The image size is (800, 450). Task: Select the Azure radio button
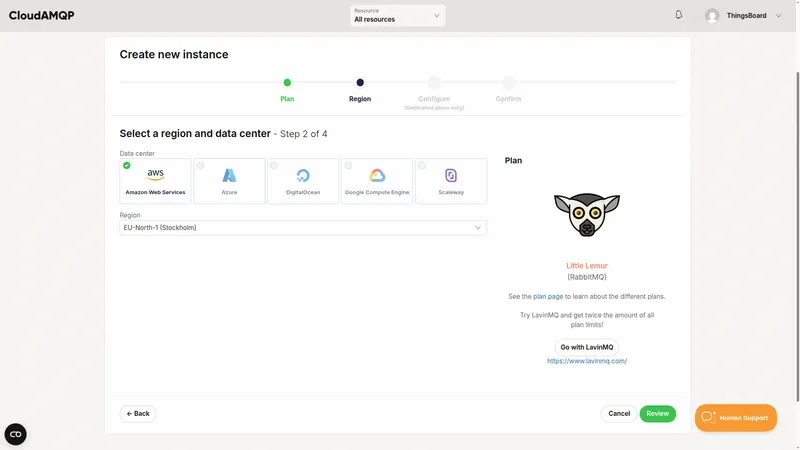click(201, 165)
